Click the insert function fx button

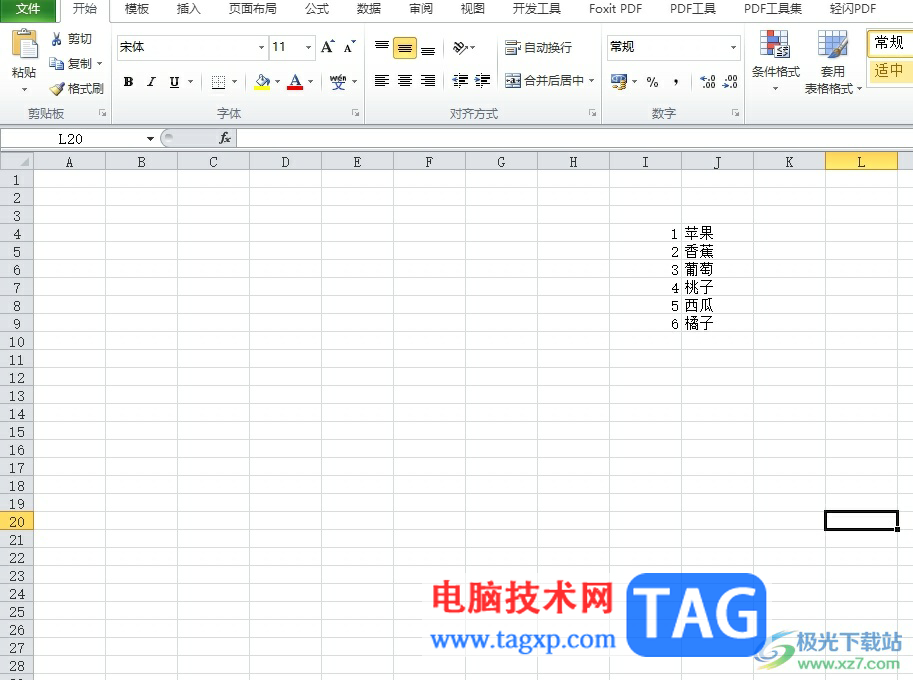click(225, 139)
